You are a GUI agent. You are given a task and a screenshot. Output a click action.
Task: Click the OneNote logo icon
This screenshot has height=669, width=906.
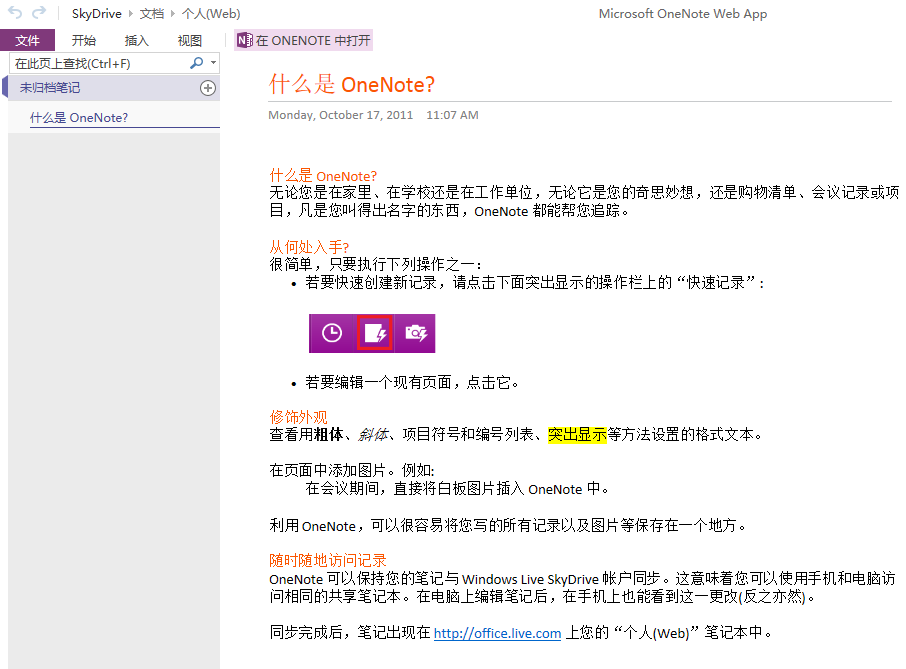[245, 40]
